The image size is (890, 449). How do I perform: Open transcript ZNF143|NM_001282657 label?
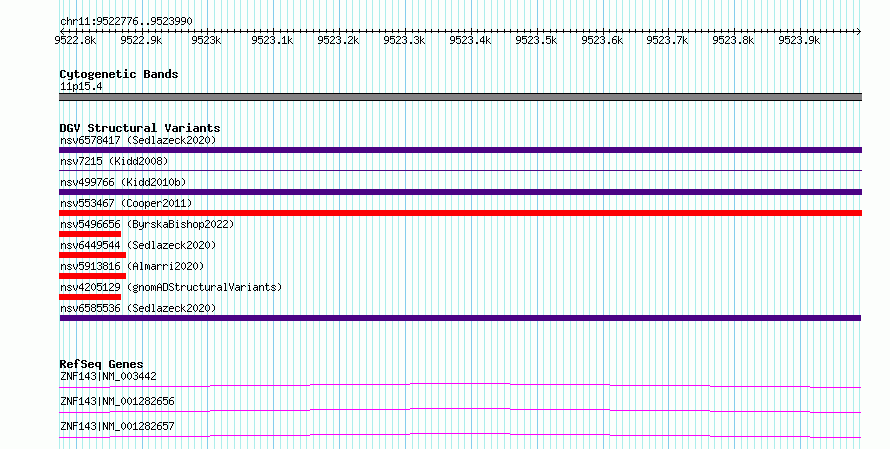(x=117, y=426)
